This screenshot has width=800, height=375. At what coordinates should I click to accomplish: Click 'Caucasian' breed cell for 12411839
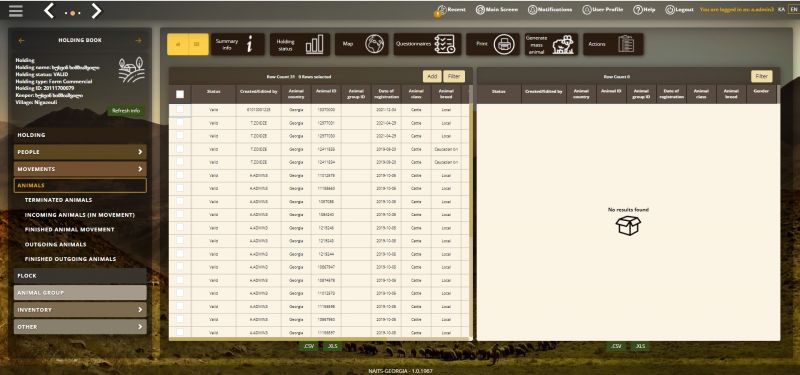[446, 149]
